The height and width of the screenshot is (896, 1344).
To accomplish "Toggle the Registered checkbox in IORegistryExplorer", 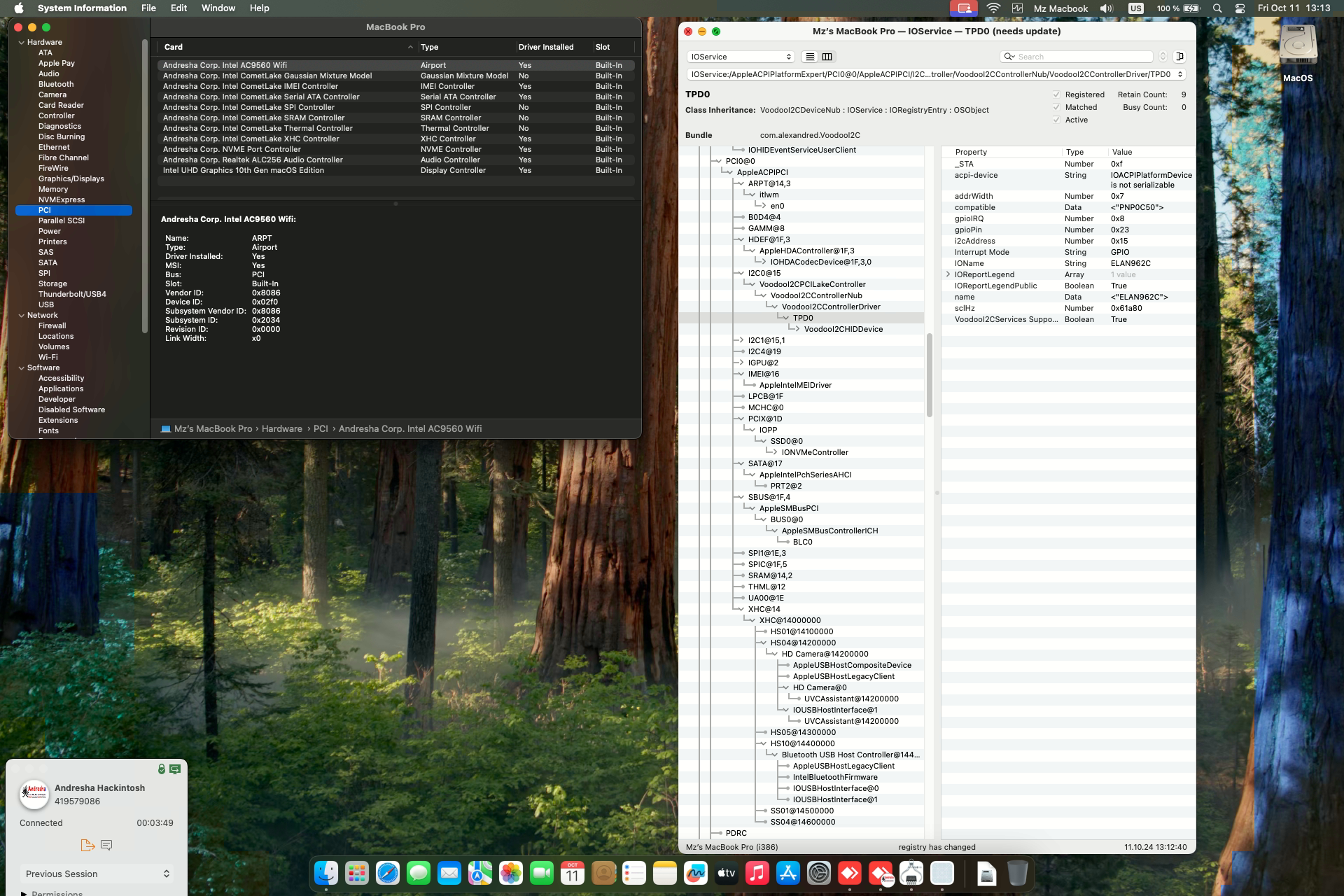I will coord(1056,94).
